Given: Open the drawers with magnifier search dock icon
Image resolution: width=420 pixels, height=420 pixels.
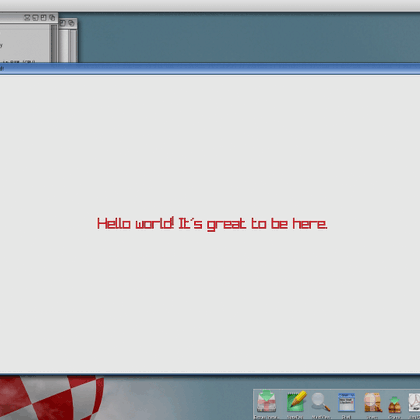Looking at the screenshot, I should pyautogui.click(x=372, y=402).
